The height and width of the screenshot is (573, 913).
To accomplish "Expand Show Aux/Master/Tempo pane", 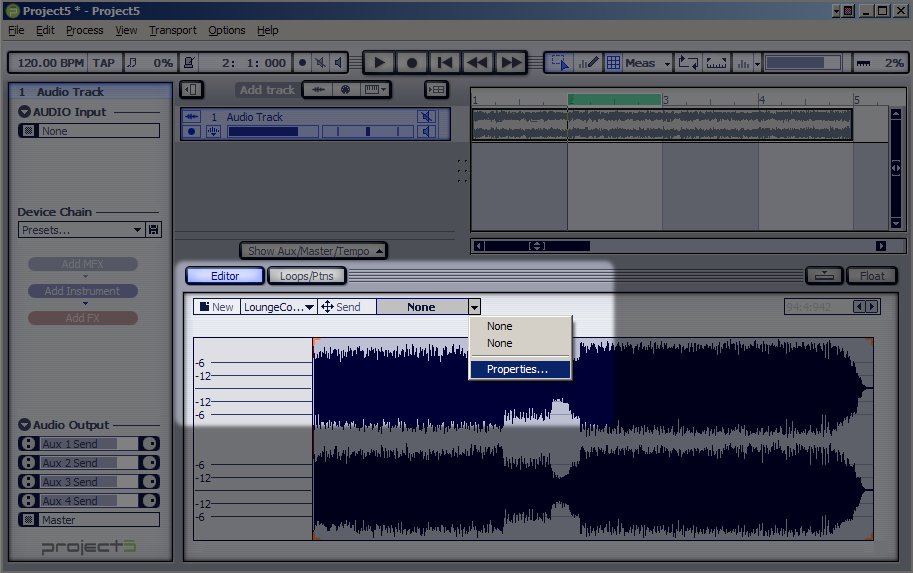I will pyautogui.click(x=313, y=251).
